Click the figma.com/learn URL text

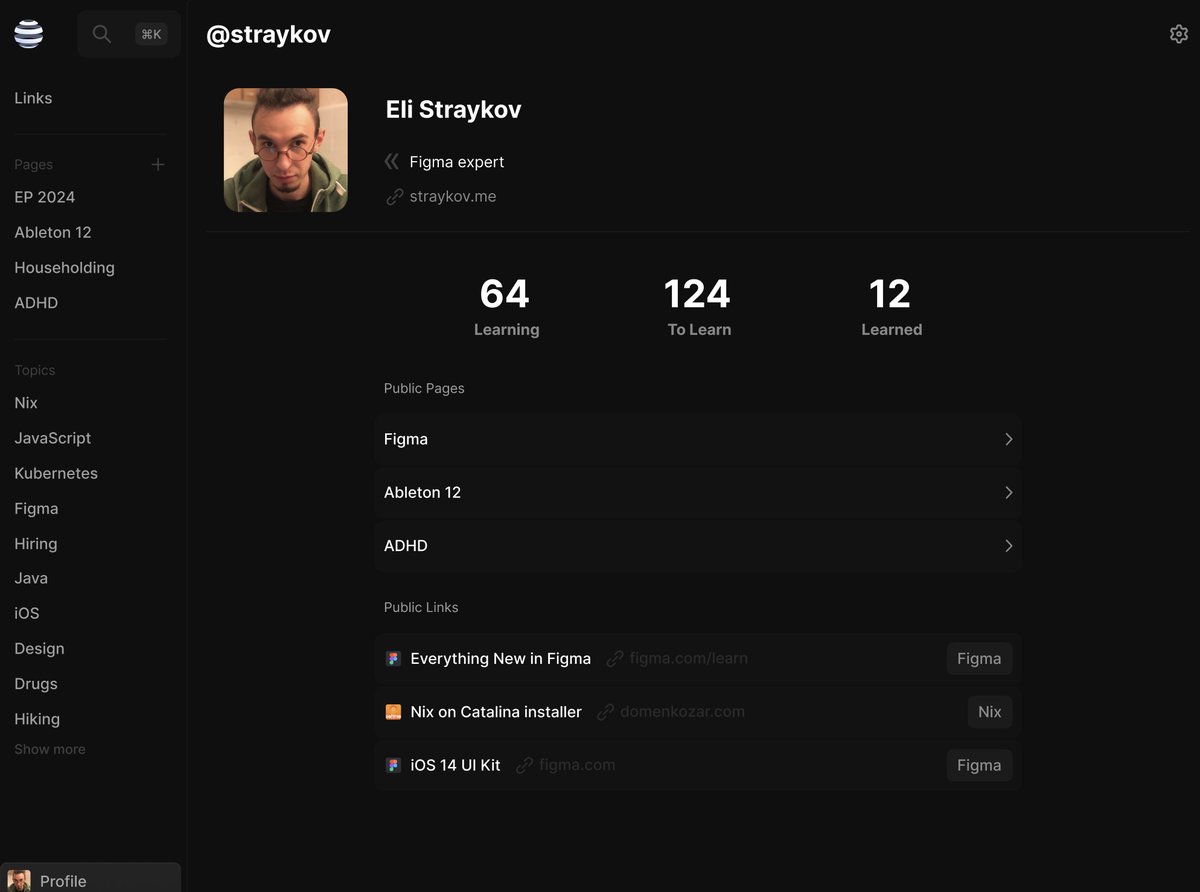pyautogui.click(x=689, y=659)
